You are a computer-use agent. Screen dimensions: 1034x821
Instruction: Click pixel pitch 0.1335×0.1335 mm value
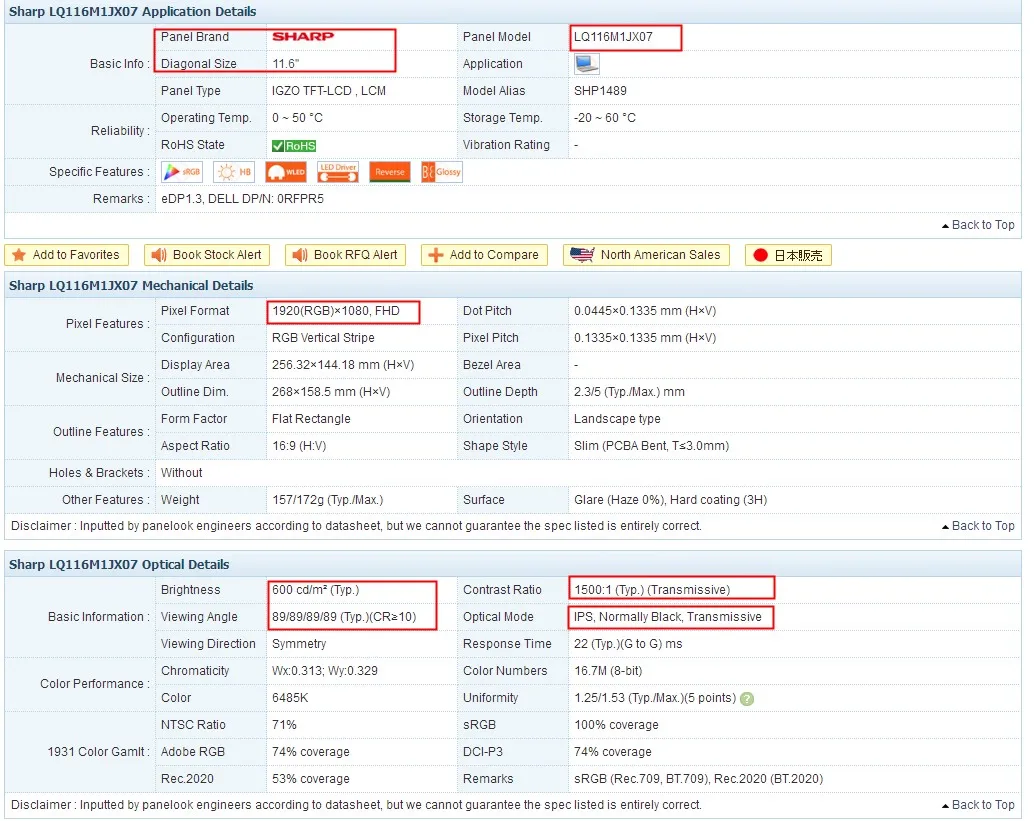(645, 338)
